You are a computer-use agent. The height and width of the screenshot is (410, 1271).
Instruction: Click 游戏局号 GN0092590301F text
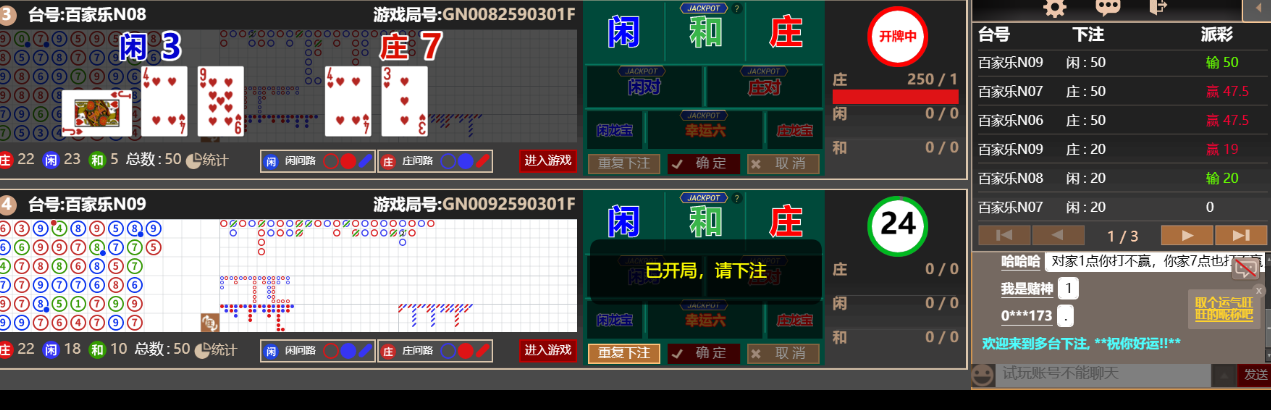(x=475, y=205)
